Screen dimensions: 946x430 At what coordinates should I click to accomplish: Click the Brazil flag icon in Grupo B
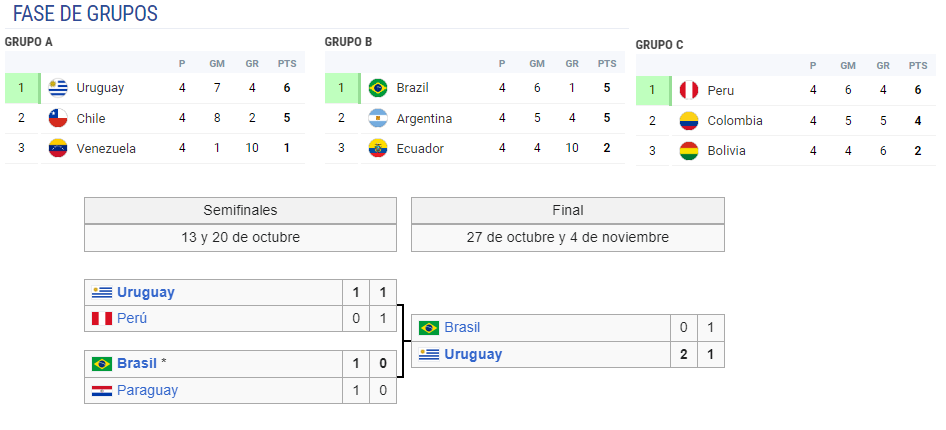[x=378, y=88]
